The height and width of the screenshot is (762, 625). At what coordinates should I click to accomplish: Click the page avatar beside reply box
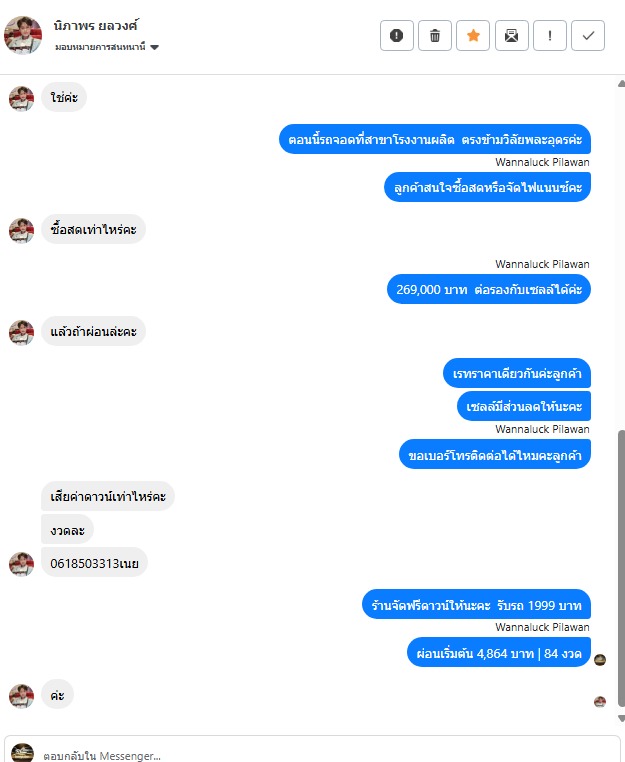click(x=22, y=753)
